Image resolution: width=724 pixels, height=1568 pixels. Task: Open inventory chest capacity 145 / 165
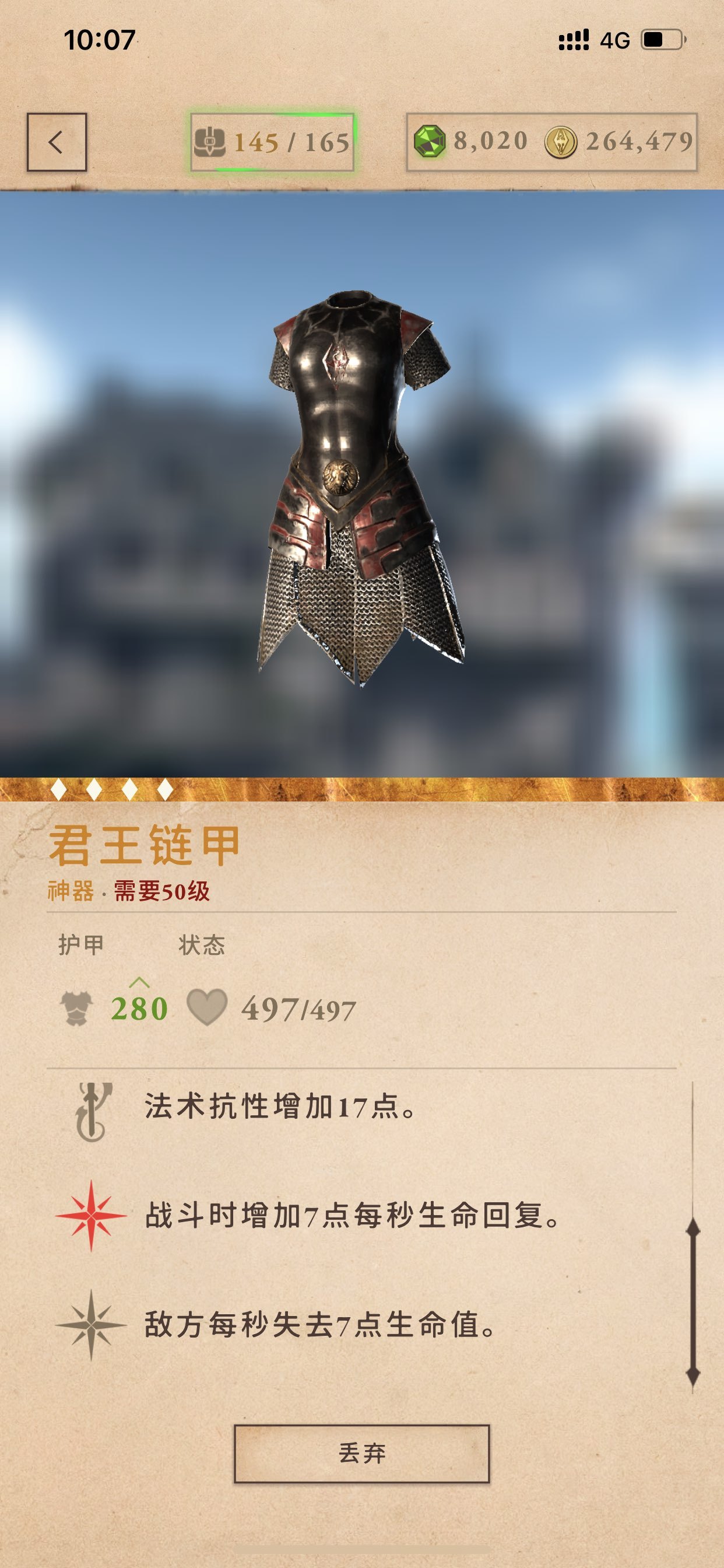[x=272, y=142]
